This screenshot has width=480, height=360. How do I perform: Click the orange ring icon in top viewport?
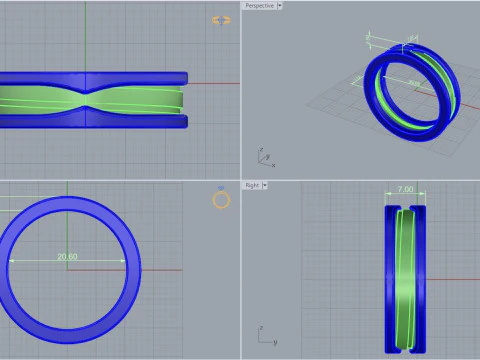tap(221, 20)
